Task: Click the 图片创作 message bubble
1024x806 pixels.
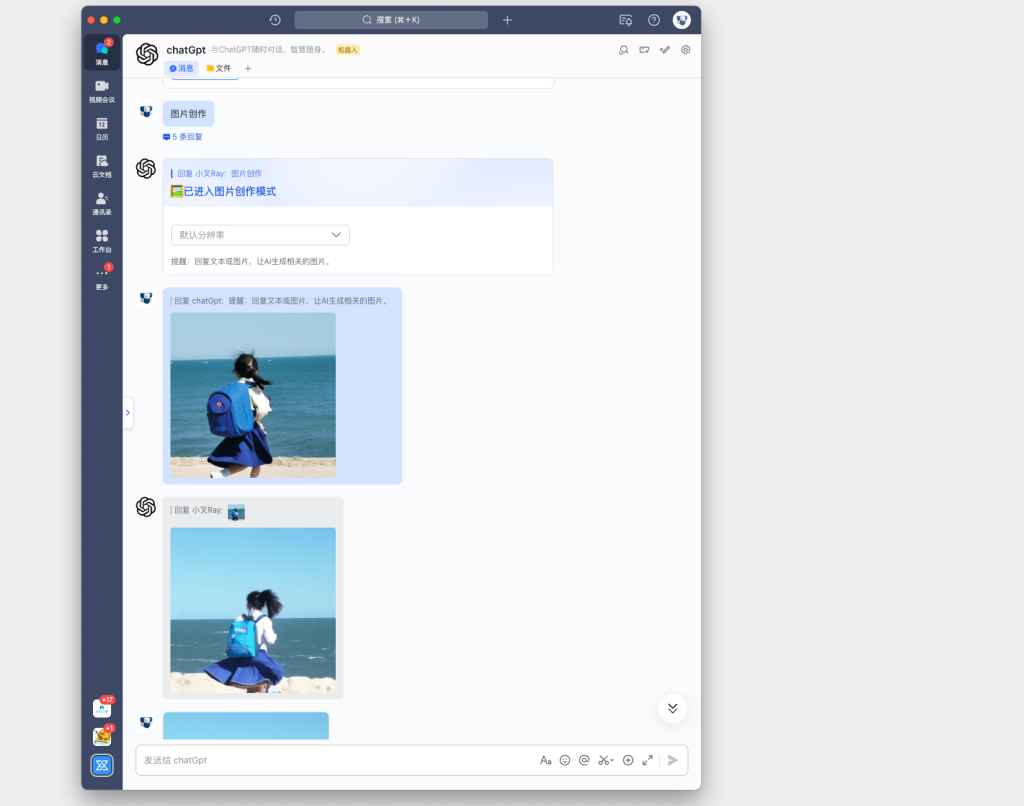Action: [x=188, y=114]
